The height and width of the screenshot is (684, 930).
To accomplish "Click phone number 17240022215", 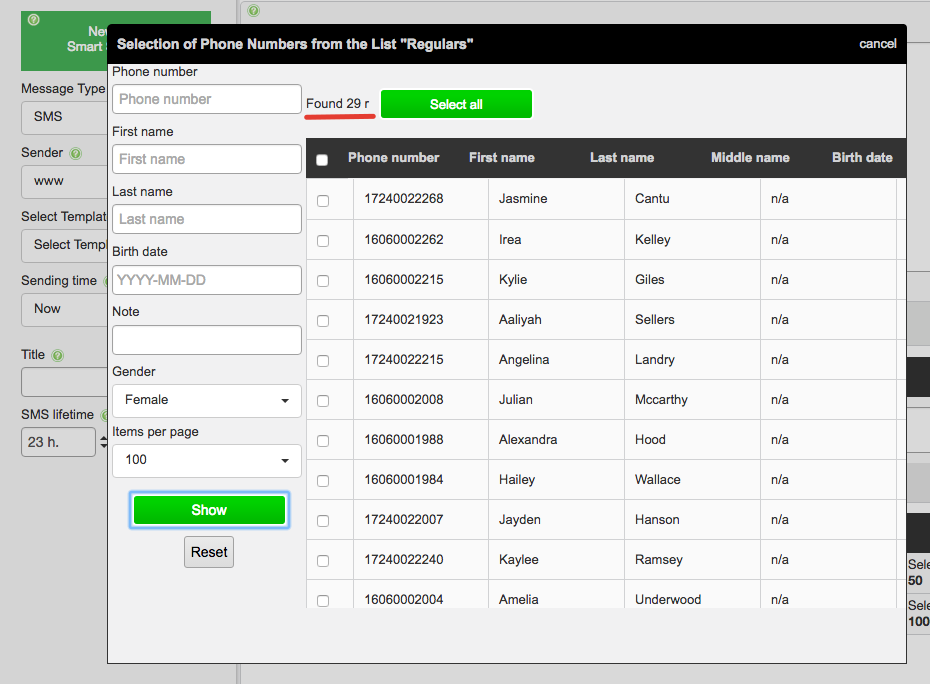I will 404,360.
